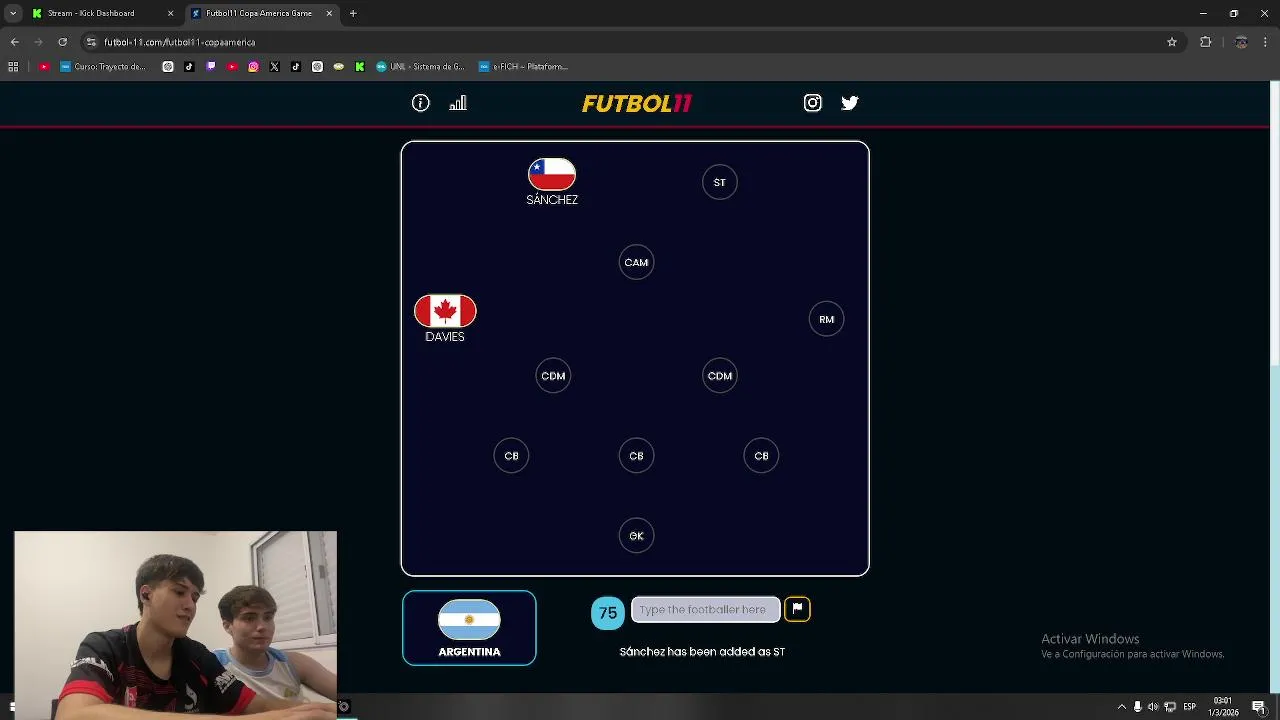1280x720 pixels.
Task: Click the give-up flag button
Action: (x=797, y=609)
